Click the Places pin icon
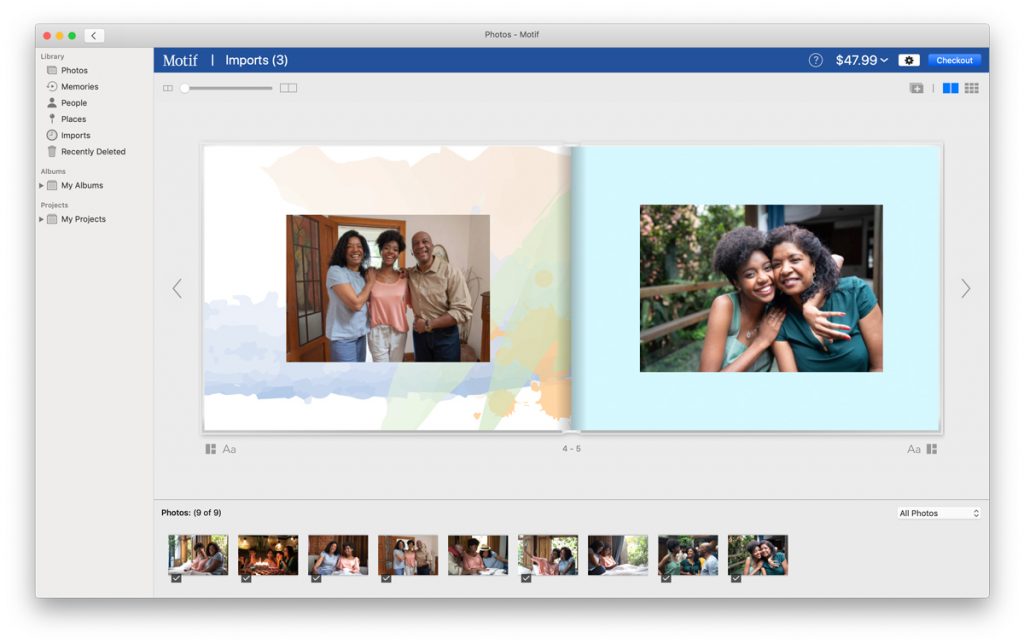The height and width of the screenshot is (644, 1024). coord(52,119)
